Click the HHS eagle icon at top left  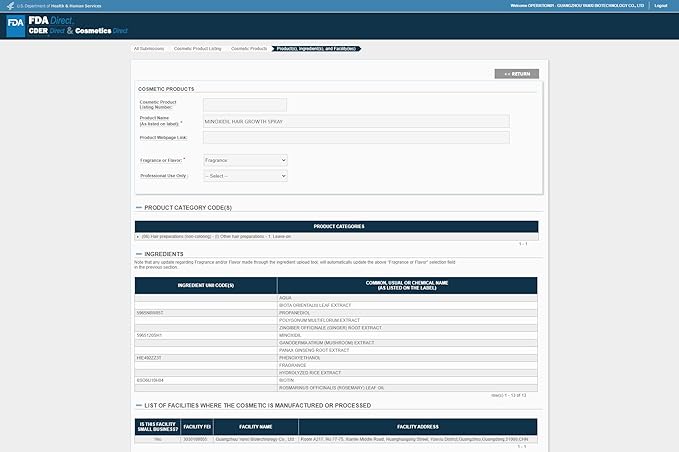click(x=6, y=4)
